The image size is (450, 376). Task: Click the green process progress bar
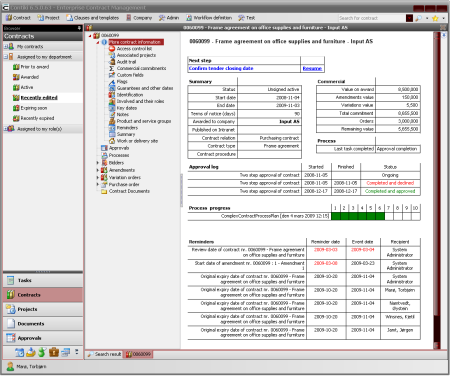[358, 216]
